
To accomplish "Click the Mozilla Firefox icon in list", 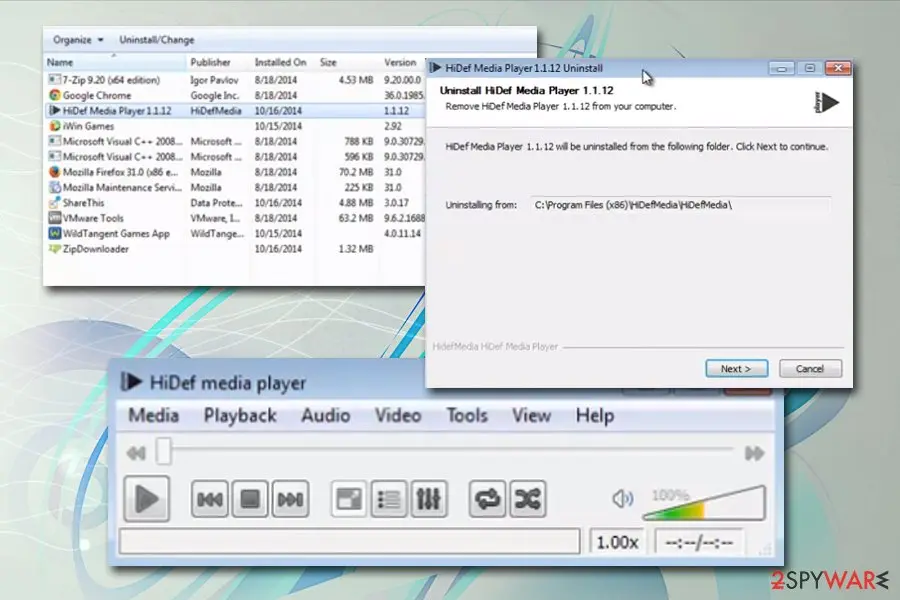I will tap(55, 172).
